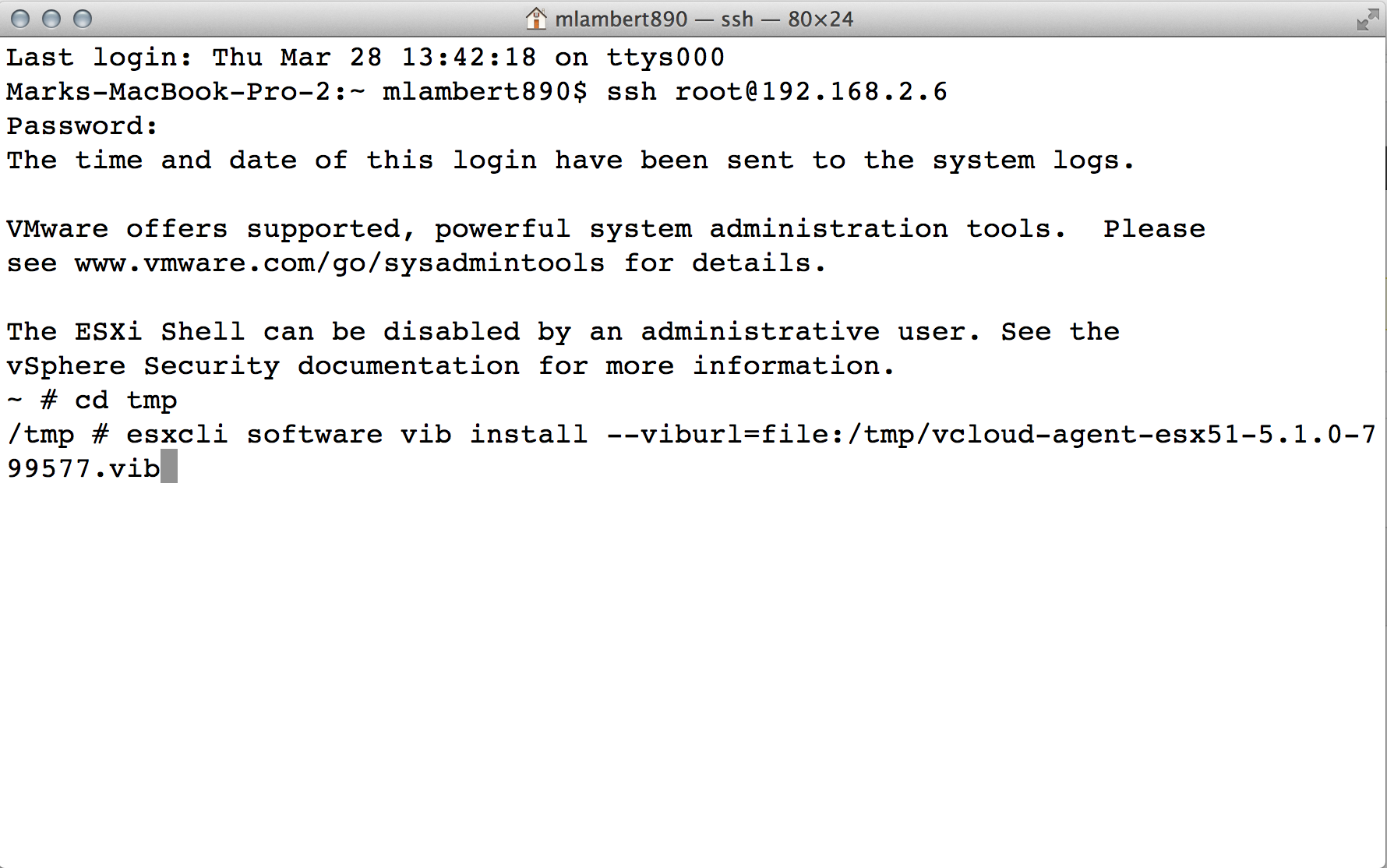Click the word vSphere in the message
This screenshot has height=868, width=1387.
pos(65,366)
